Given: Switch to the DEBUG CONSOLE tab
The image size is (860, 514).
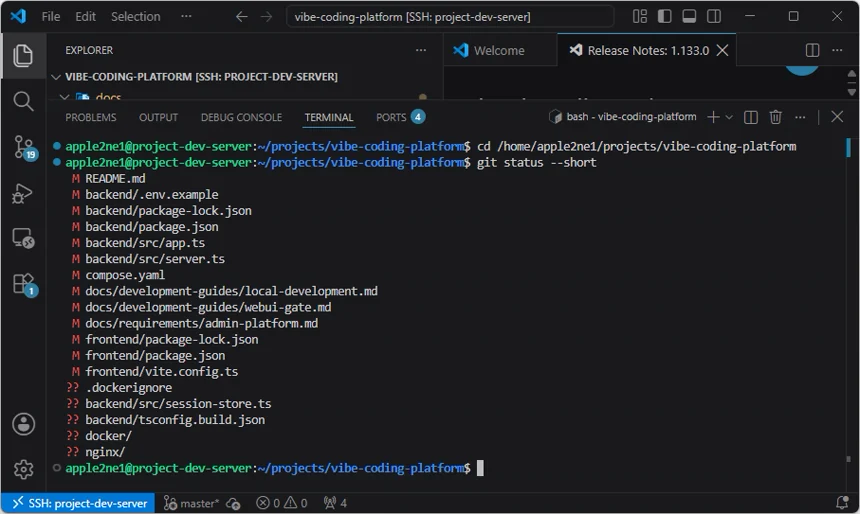Looking at the screenshot, I should coord(241,117).
